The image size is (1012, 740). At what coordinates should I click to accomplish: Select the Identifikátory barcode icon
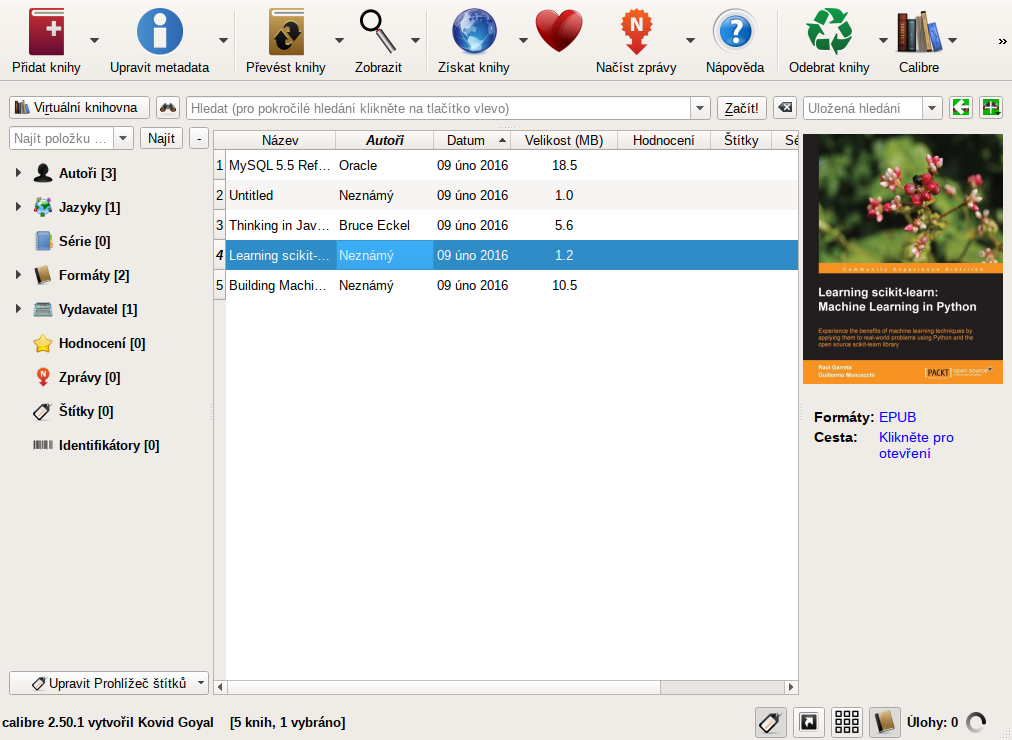pos(43,445)
